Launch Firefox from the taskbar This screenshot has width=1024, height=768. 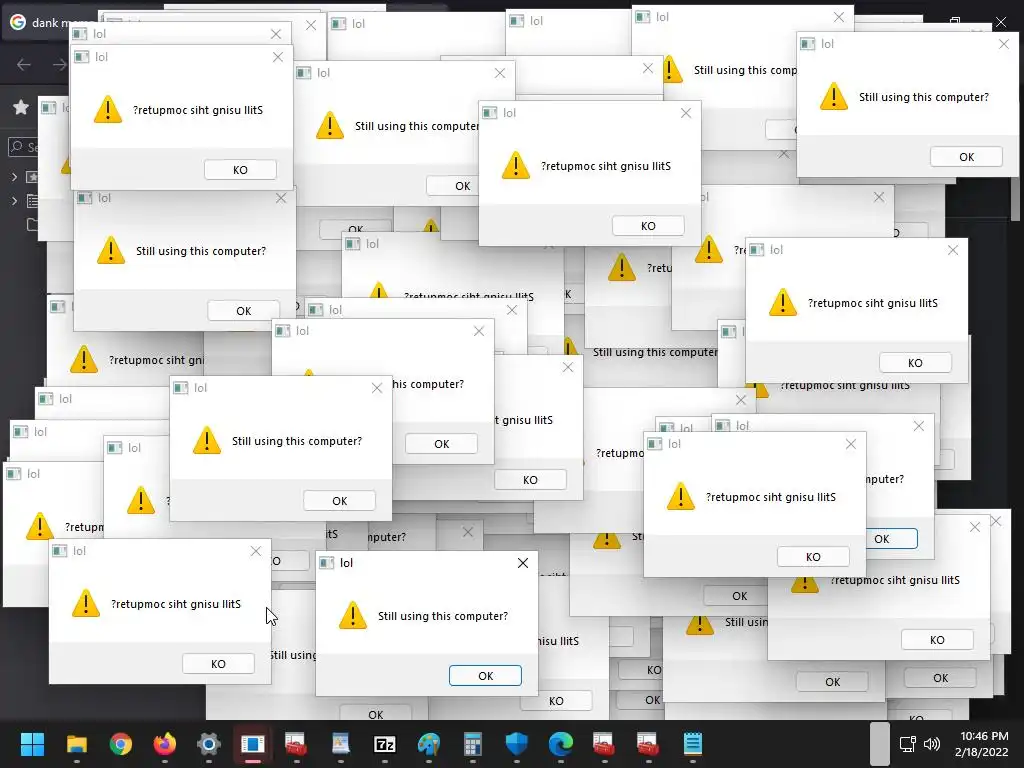[x=165, y=744]
